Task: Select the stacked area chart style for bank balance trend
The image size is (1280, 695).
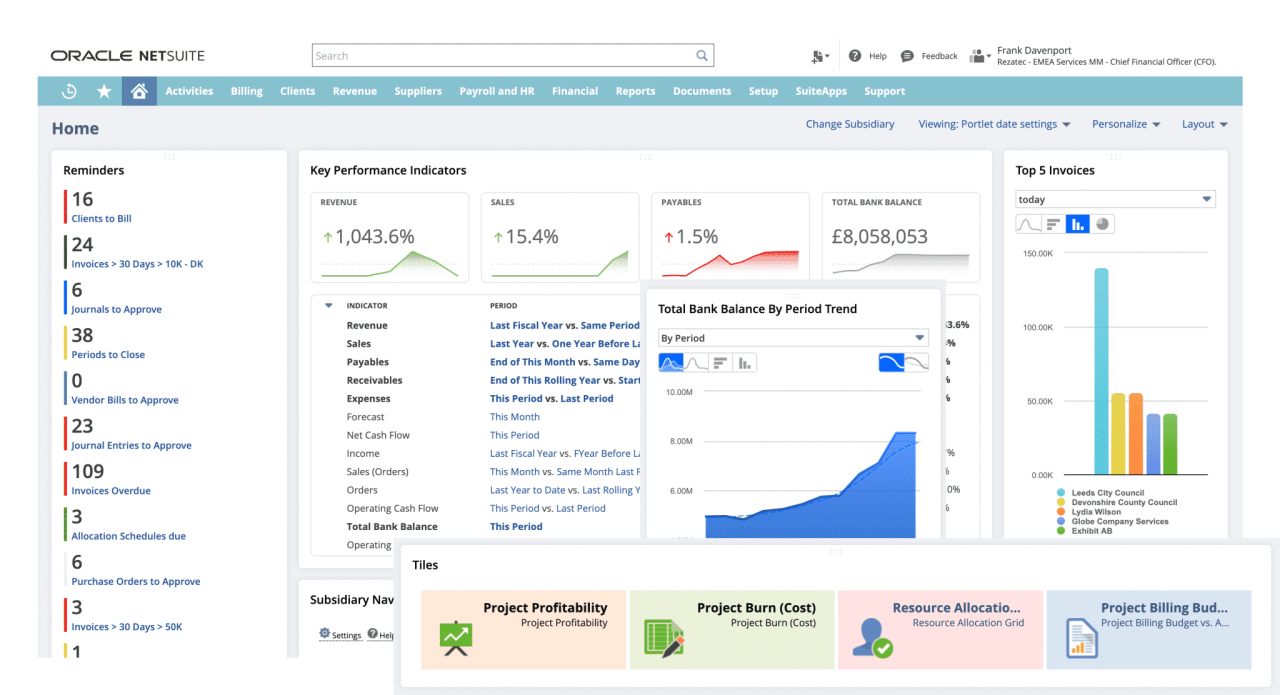Action: click(672, 362)
